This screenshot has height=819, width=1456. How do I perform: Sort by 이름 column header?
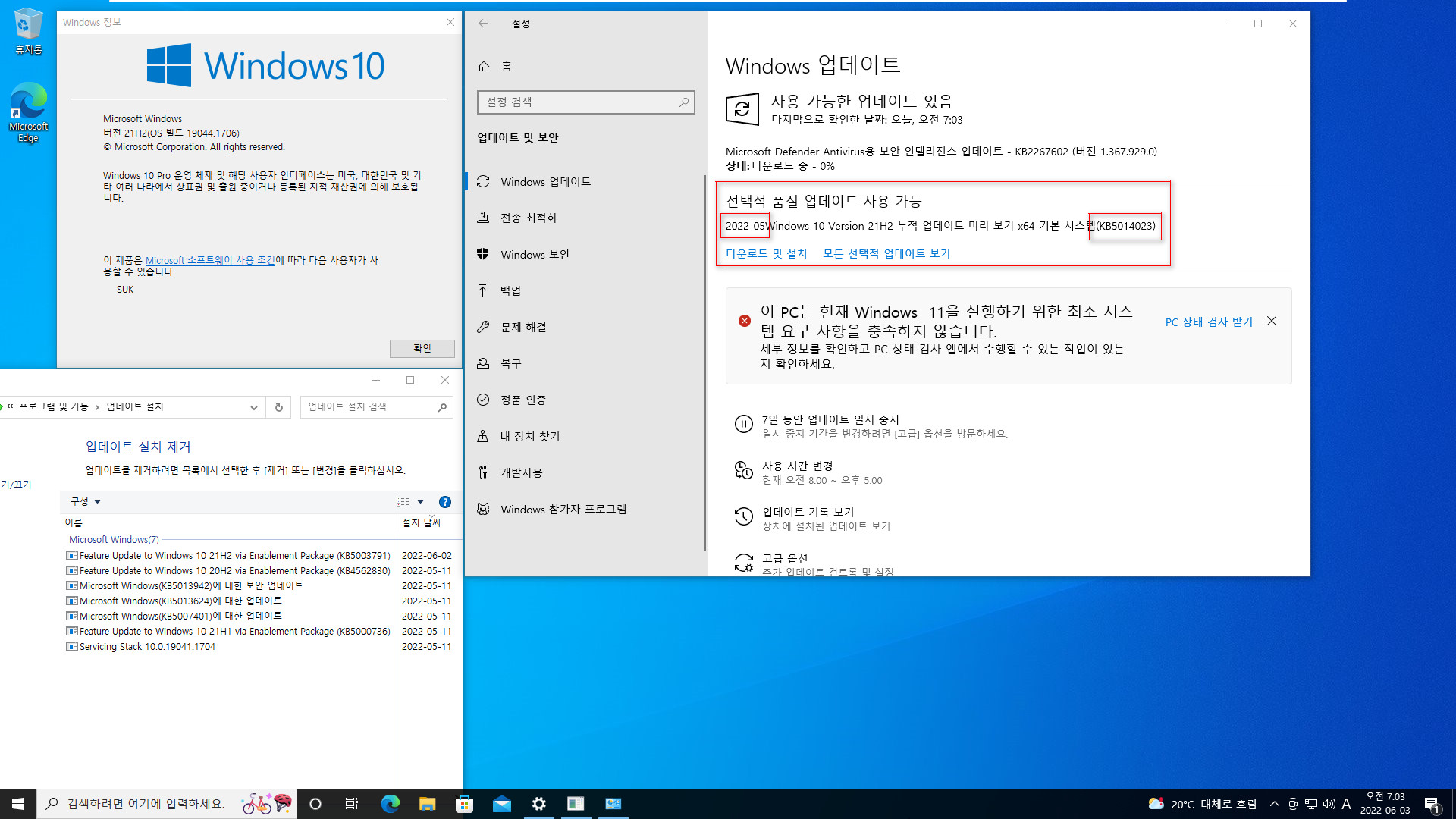227,522
